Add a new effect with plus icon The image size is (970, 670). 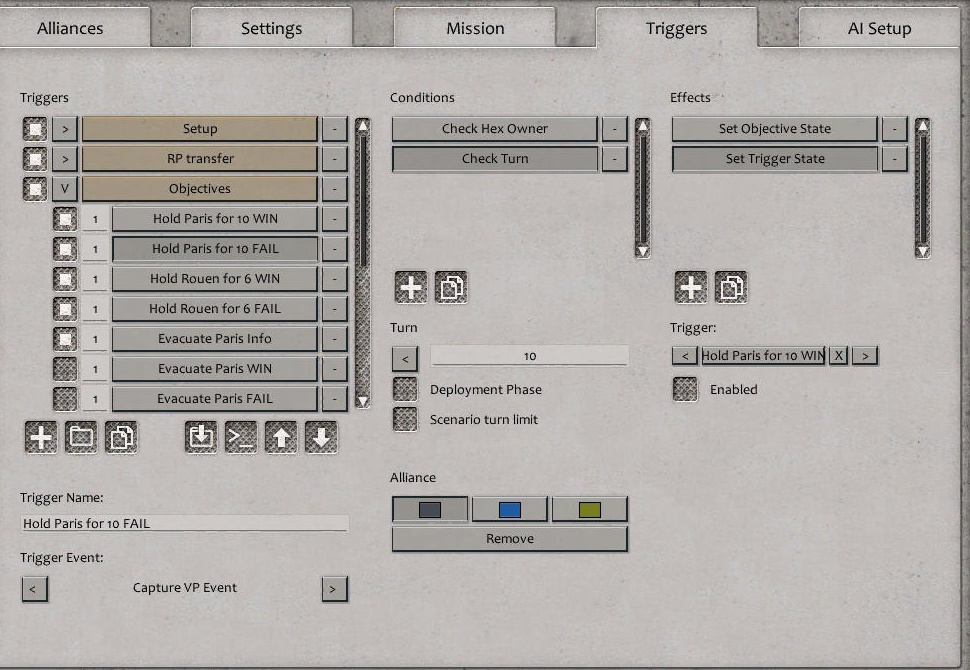(690, 287)
